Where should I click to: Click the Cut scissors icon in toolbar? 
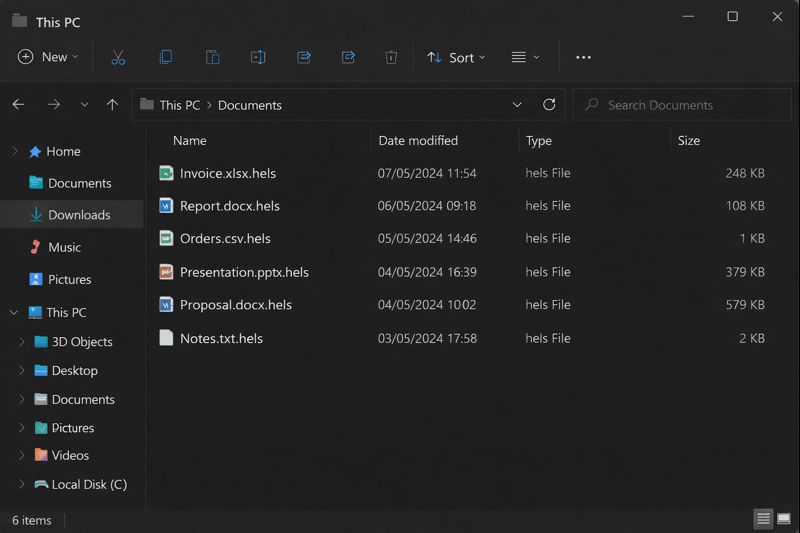point(118,57)
